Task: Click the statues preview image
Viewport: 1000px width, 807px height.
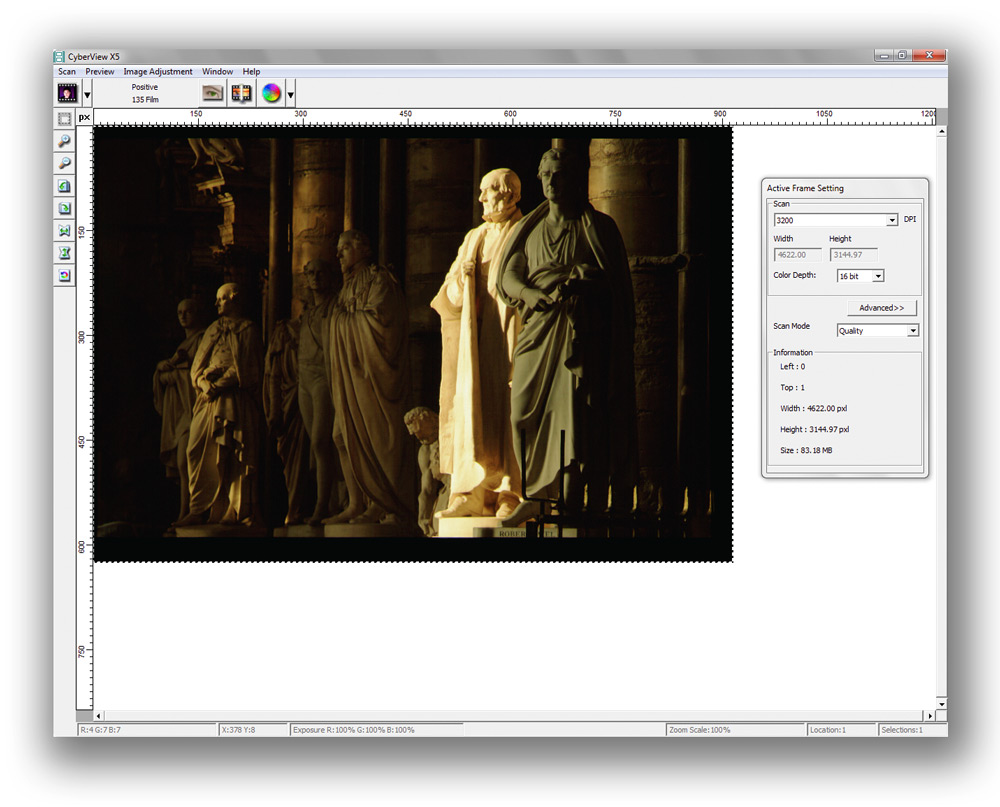Action: (413, 344)
